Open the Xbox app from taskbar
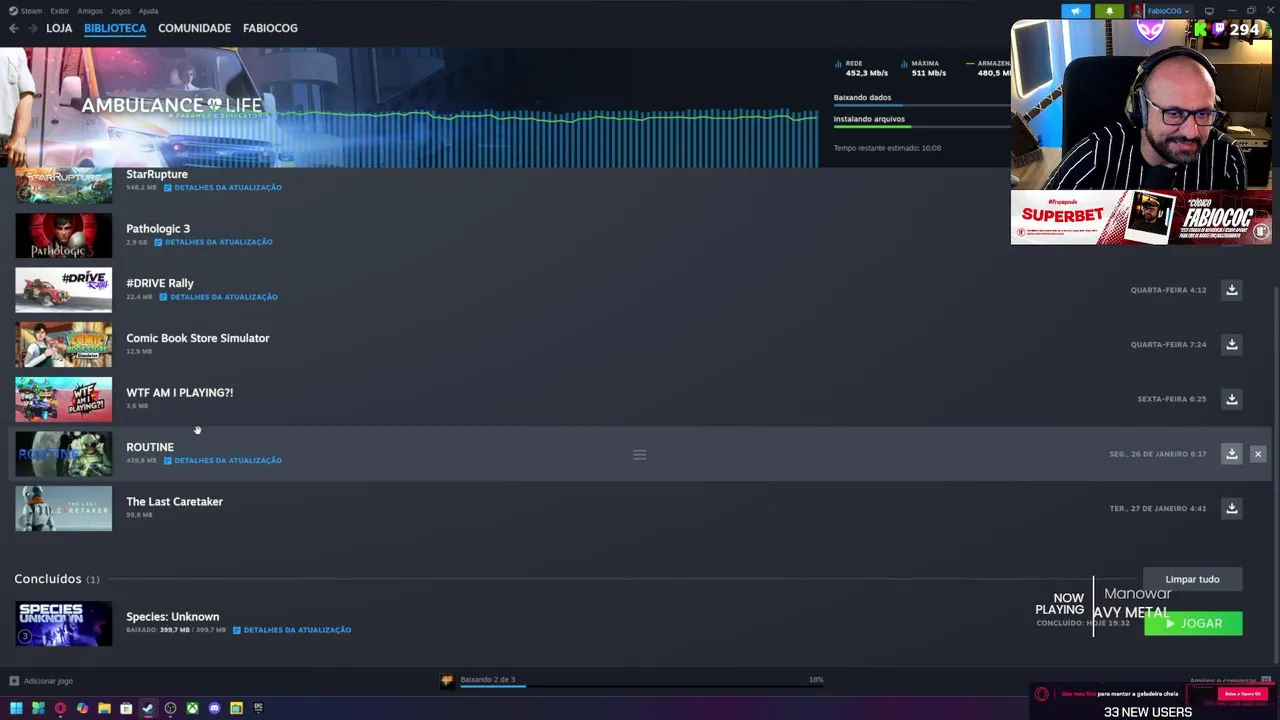This screenshot has width=1280, height=720. point(192,708)
